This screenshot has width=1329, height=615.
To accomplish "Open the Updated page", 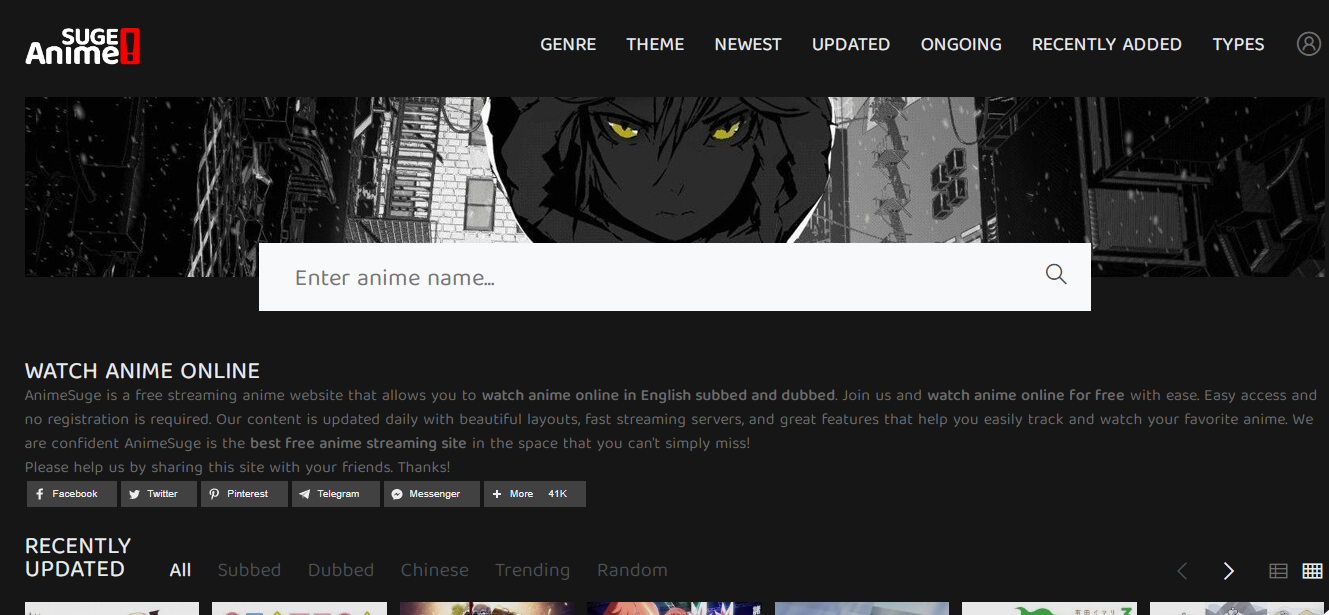I will [851, 44].
